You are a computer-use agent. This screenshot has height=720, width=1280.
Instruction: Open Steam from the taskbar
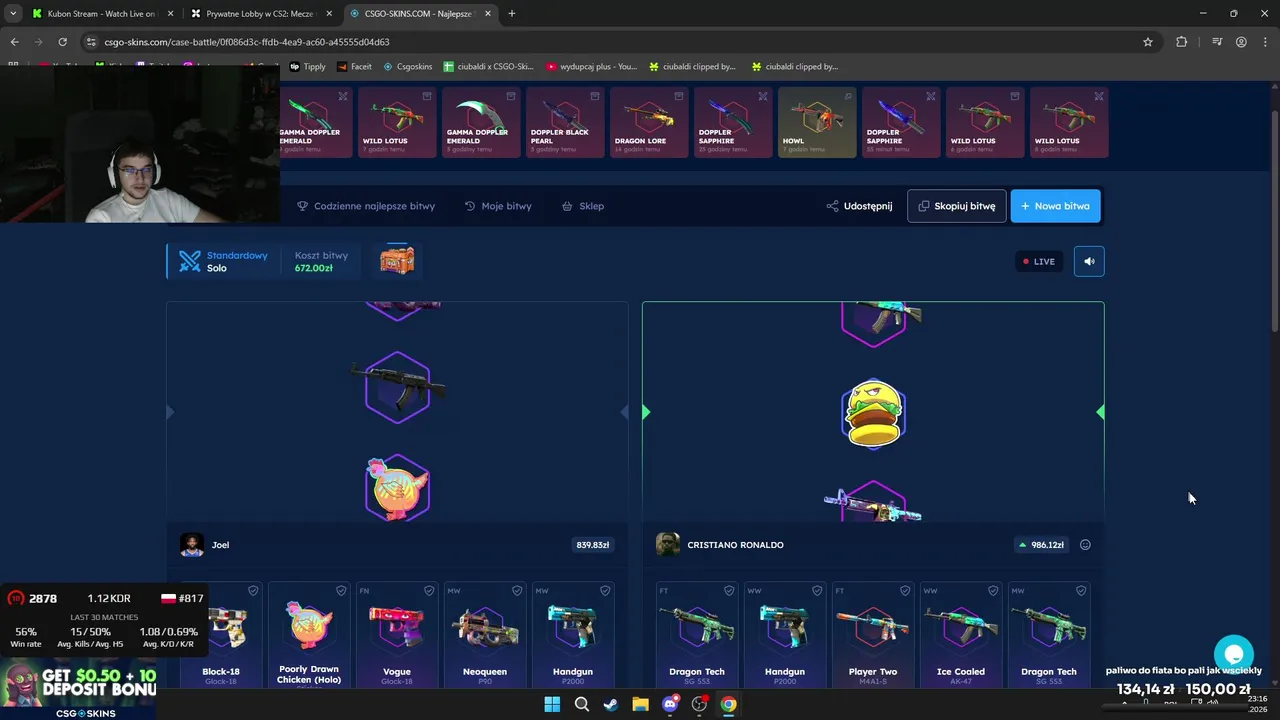[x=610, y=704]
